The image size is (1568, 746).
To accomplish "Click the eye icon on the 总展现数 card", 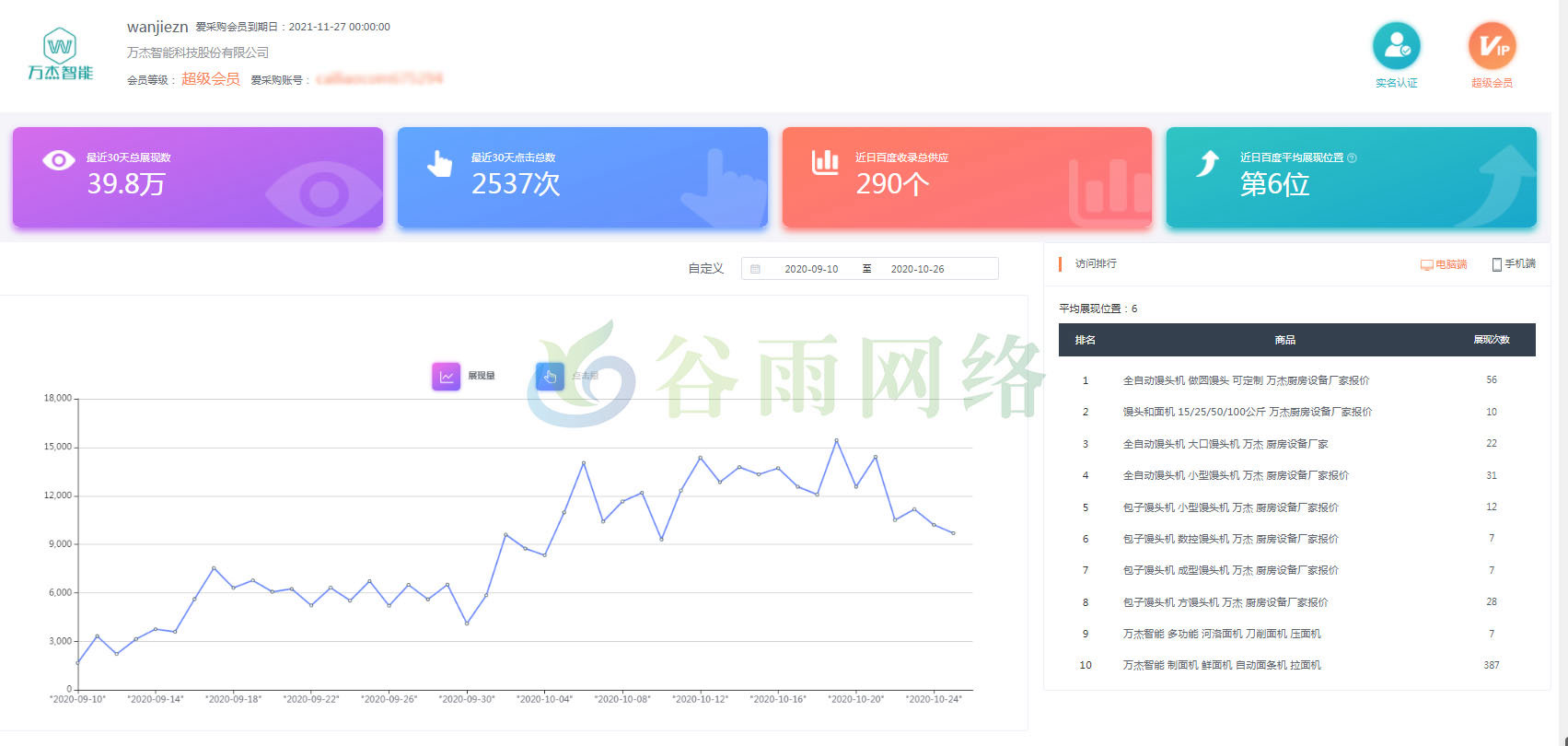I will (58, 160).
